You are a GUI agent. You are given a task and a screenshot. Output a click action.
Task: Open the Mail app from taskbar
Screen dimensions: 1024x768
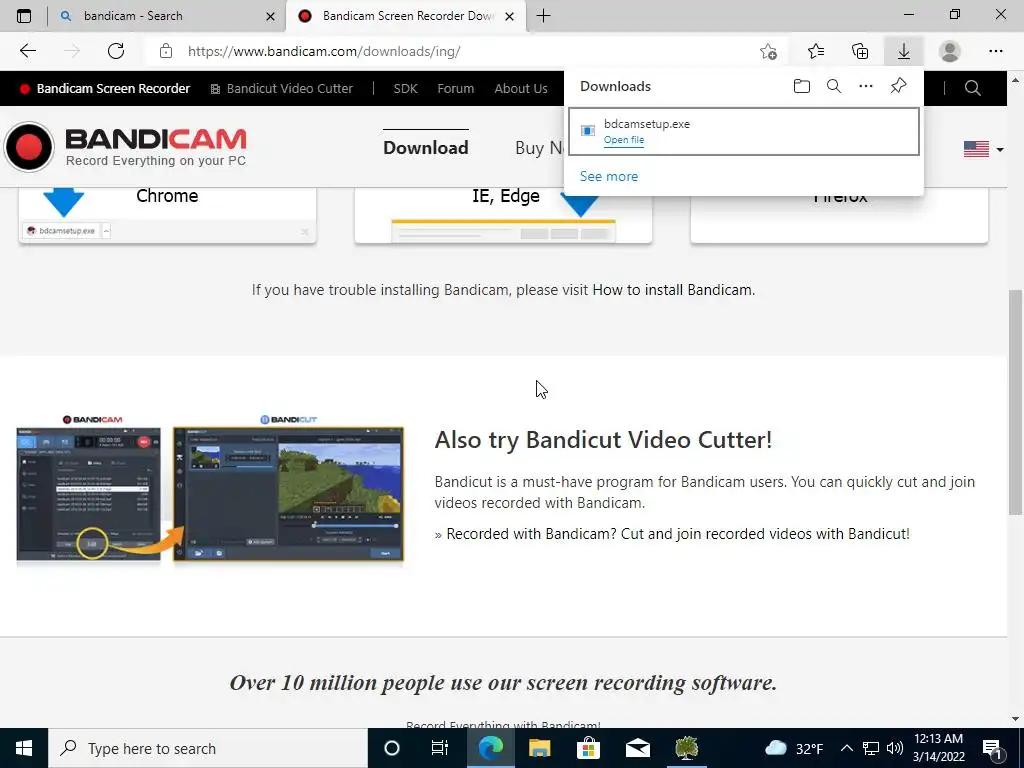tap(637, 748)
